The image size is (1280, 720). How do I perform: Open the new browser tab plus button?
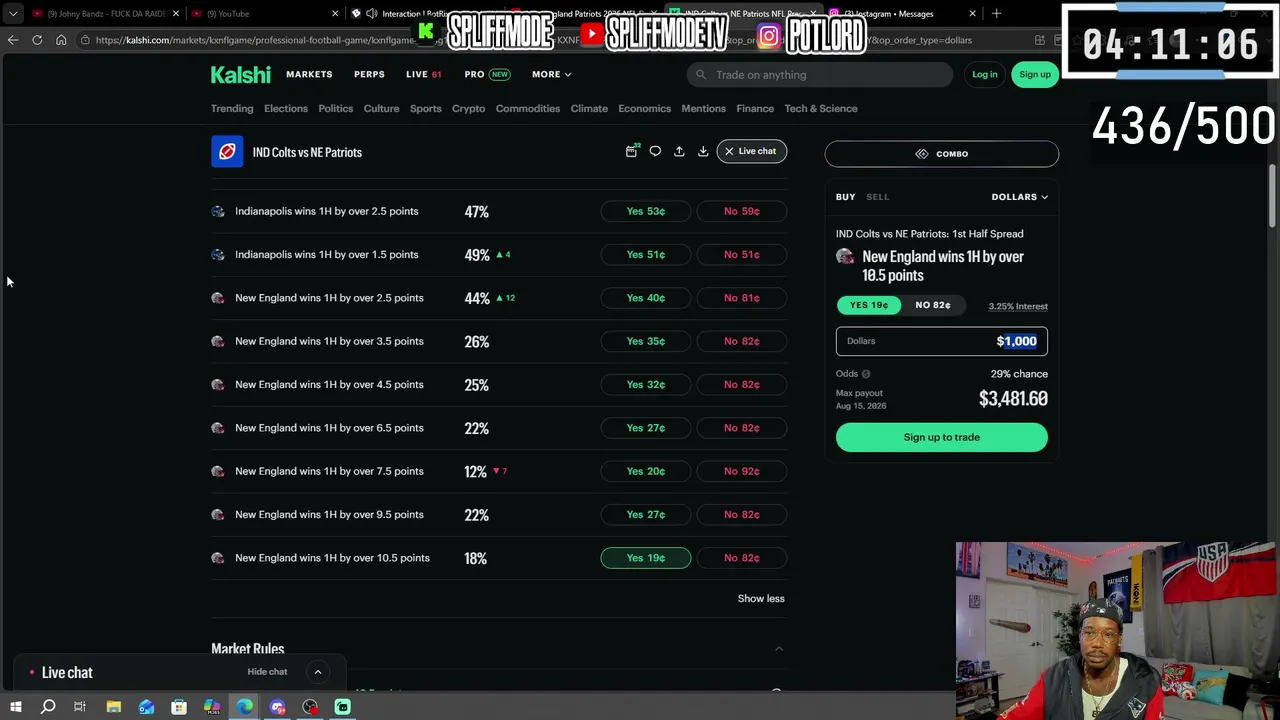point(996,14)
